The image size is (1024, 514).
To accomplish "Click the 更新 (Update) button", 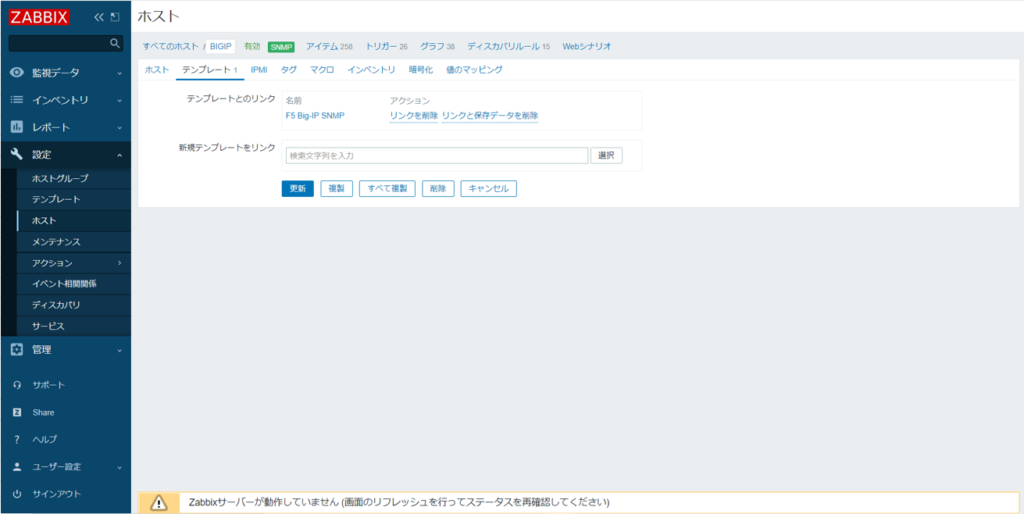I will pyautogui.click(x=297, y=188).
